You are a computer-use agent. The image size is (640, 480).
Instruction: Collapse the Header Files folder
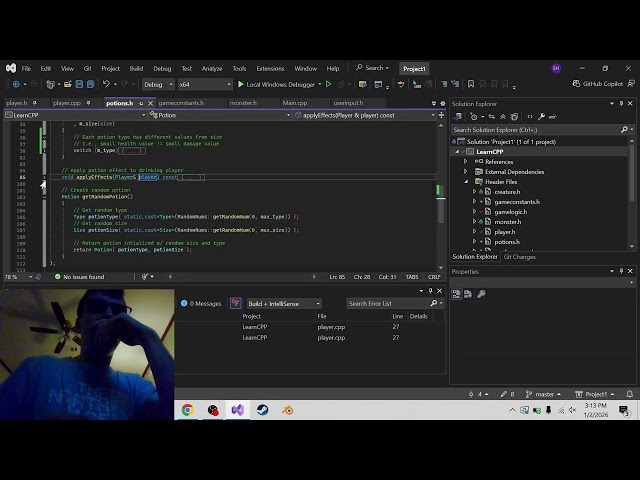(466, 182)
